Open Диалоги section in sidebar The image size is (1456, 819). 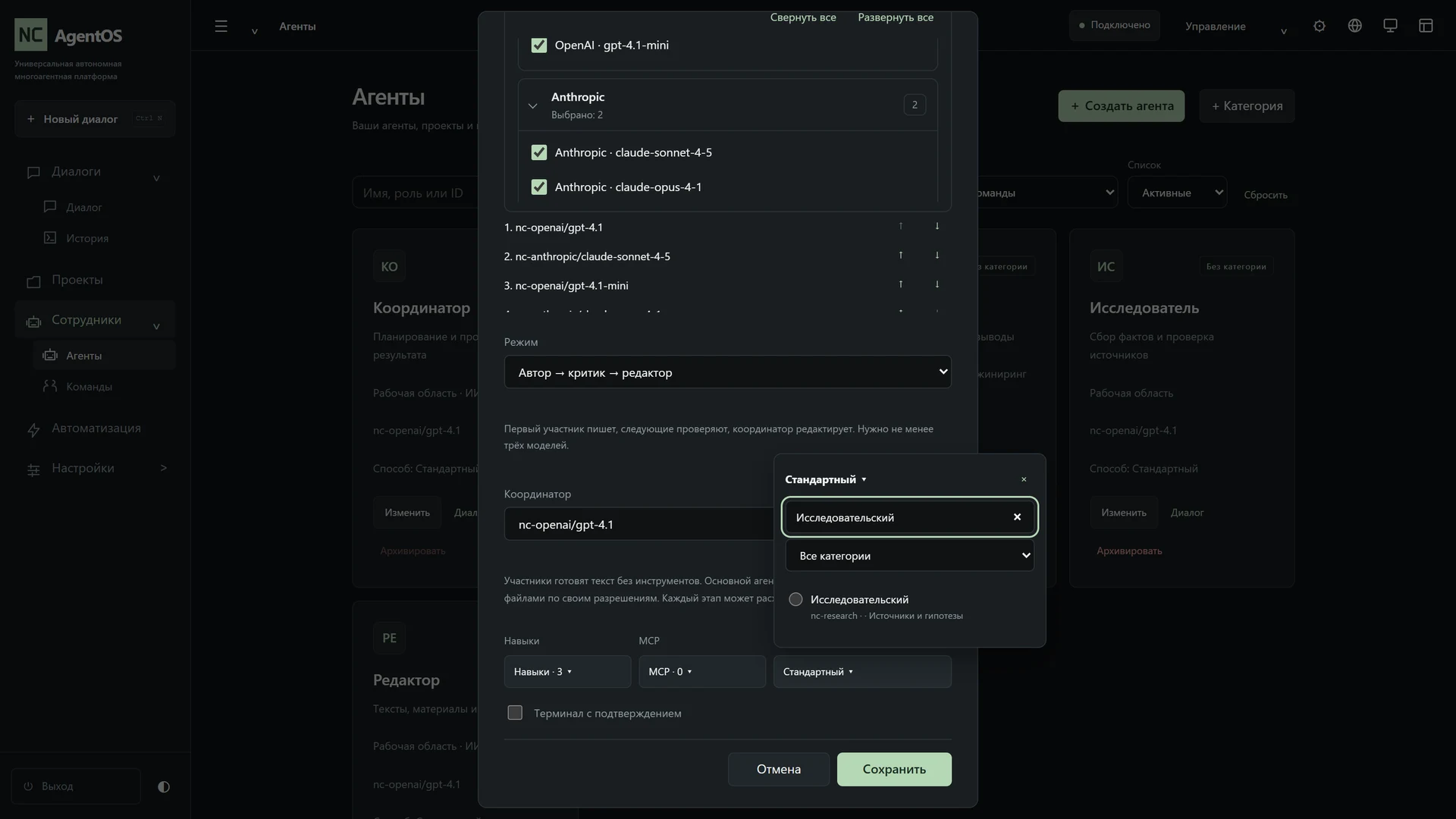95,172
